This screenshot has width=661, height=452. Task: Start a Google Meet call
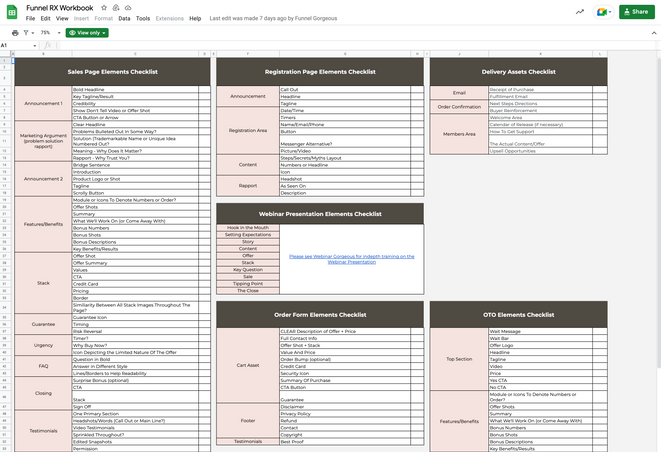pos(602,12)
